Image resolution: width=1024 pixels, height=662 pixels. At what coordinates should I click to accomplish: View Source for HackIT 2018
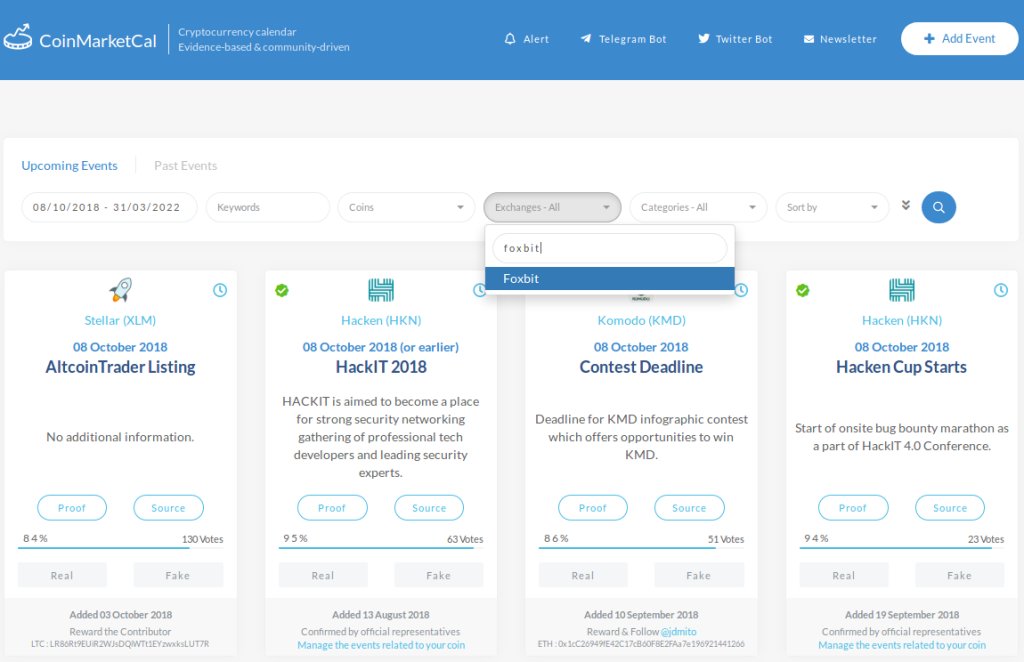pos(429,508)
